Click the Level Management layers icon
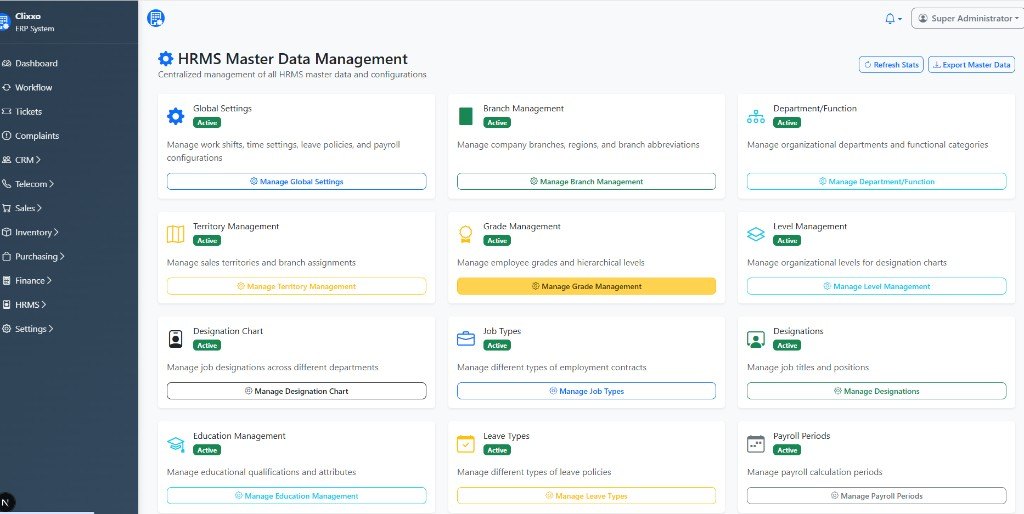 tap(756, 234)
